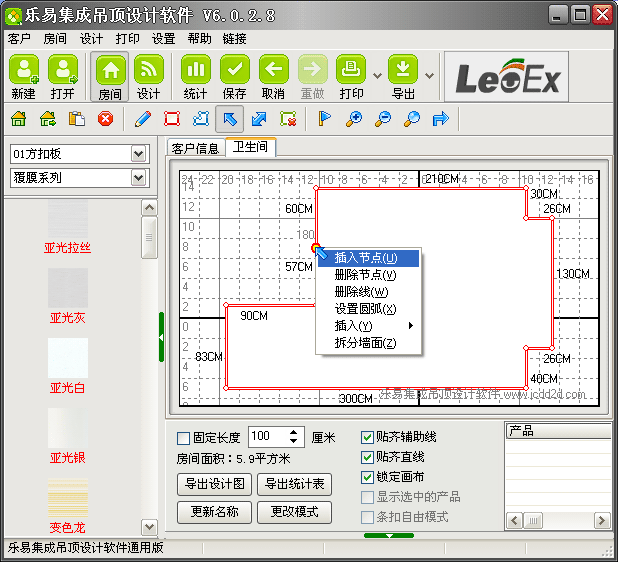Enable the 固定长度 checkbox
The image size is (618, 562).
[183, 438]
